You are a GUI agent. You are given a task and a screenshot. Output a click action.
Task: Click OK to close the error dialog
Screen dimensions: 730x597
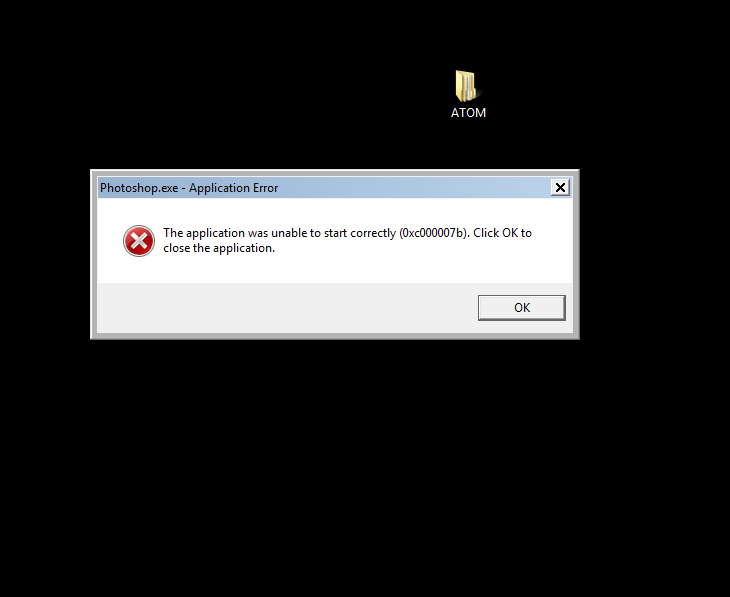[x=521, y=307]
